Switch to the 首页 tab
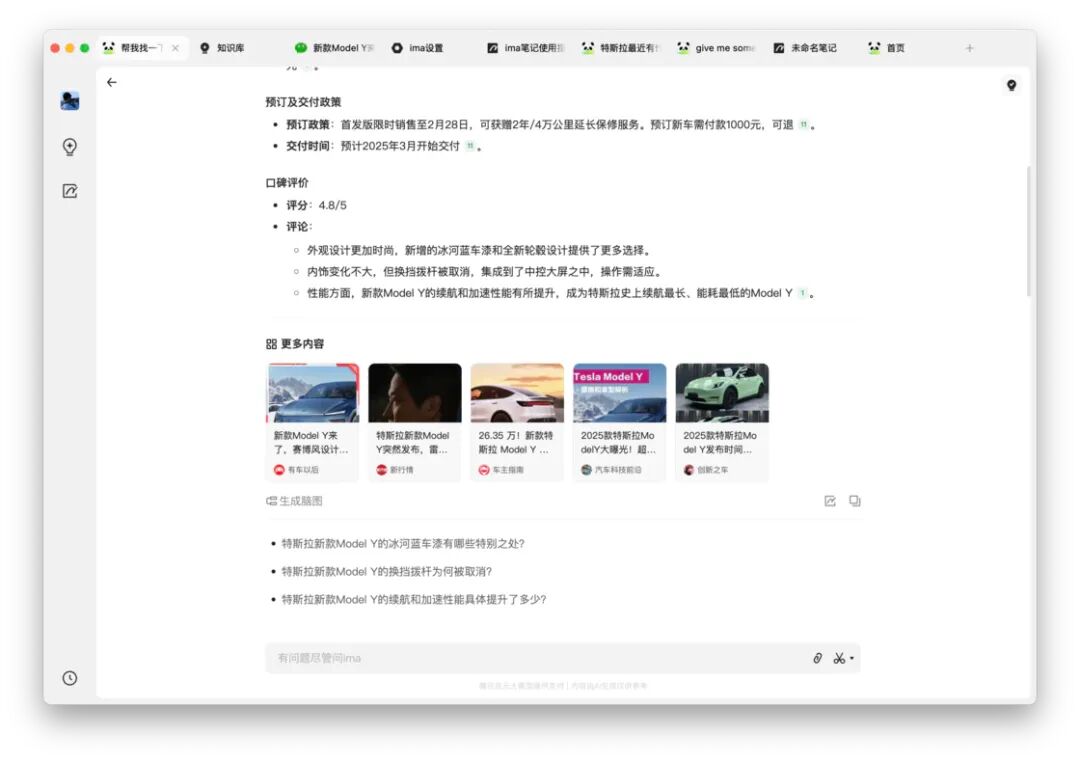This screenshot has width=1080, height=762. [887, 48]
